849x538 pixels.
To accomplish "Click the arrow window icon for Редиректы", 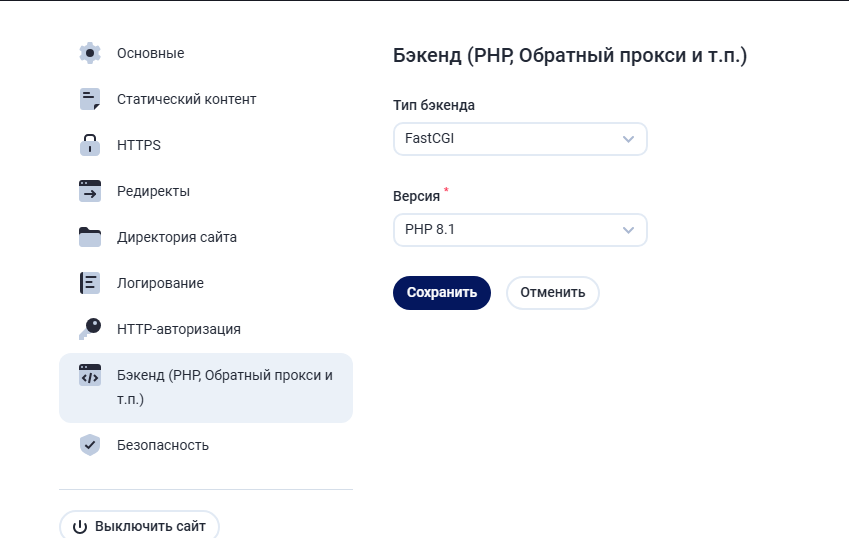I will tap(90, 191).
